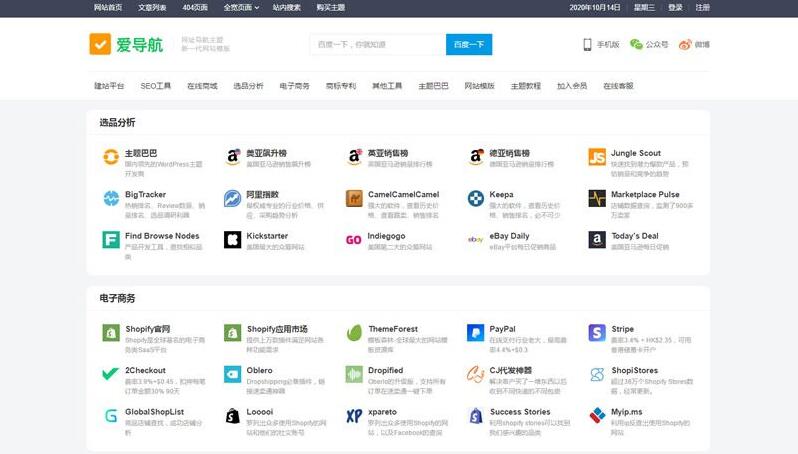
Task: Select the SEO工具 menu item
Action: [155, 86]
